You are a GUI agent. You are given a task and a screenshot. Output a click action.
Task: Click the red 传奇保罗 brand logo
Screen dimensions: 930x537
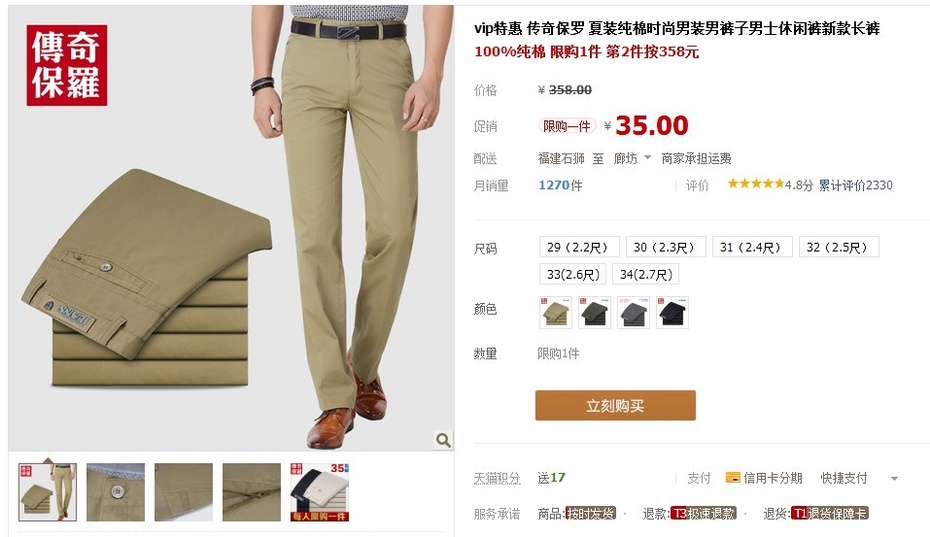66,65
